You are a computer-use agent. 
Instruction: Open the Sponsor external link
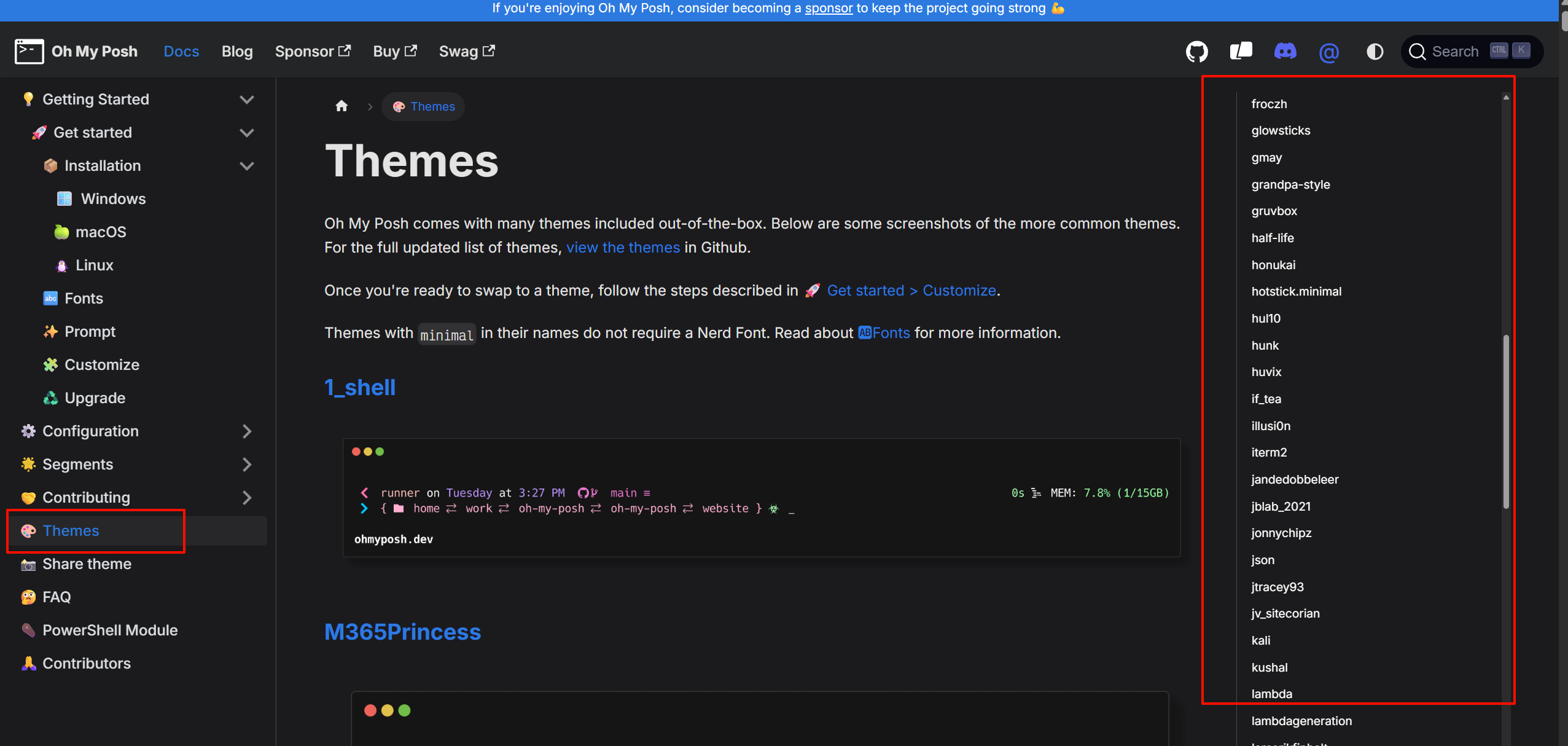pyautogui.click(x=313, y=52)
